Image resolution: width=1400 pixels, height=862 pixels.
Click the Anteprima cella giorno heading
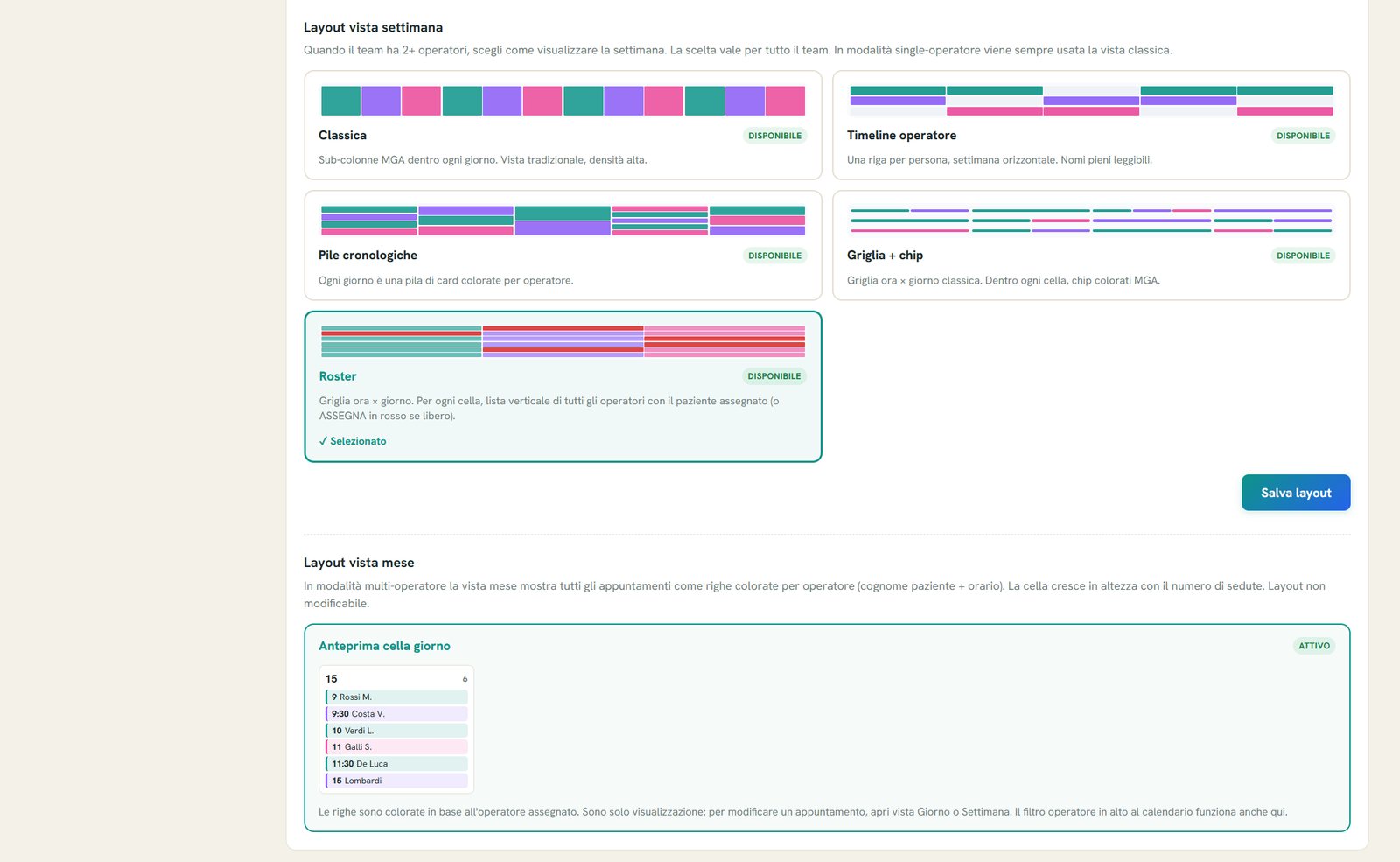[384, 646]
